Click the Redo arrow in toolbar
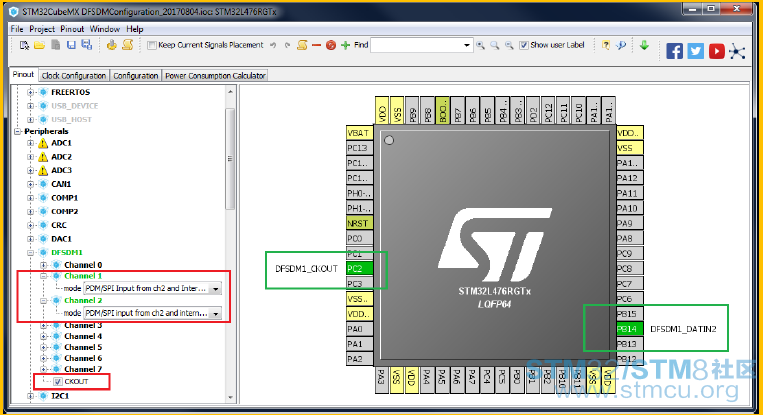 [287, 45]
